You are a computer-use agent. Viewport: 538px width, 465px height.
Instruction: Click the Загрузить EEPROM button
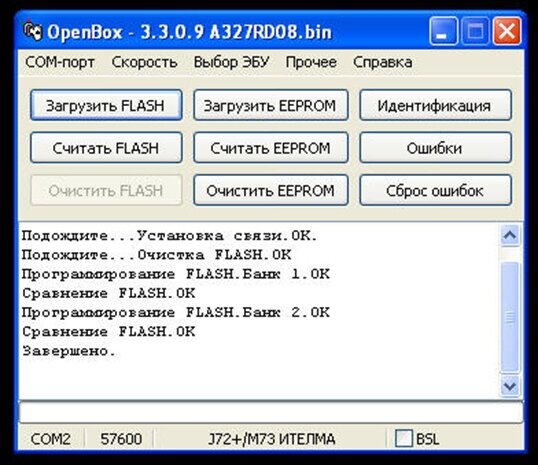pos(271,105)
